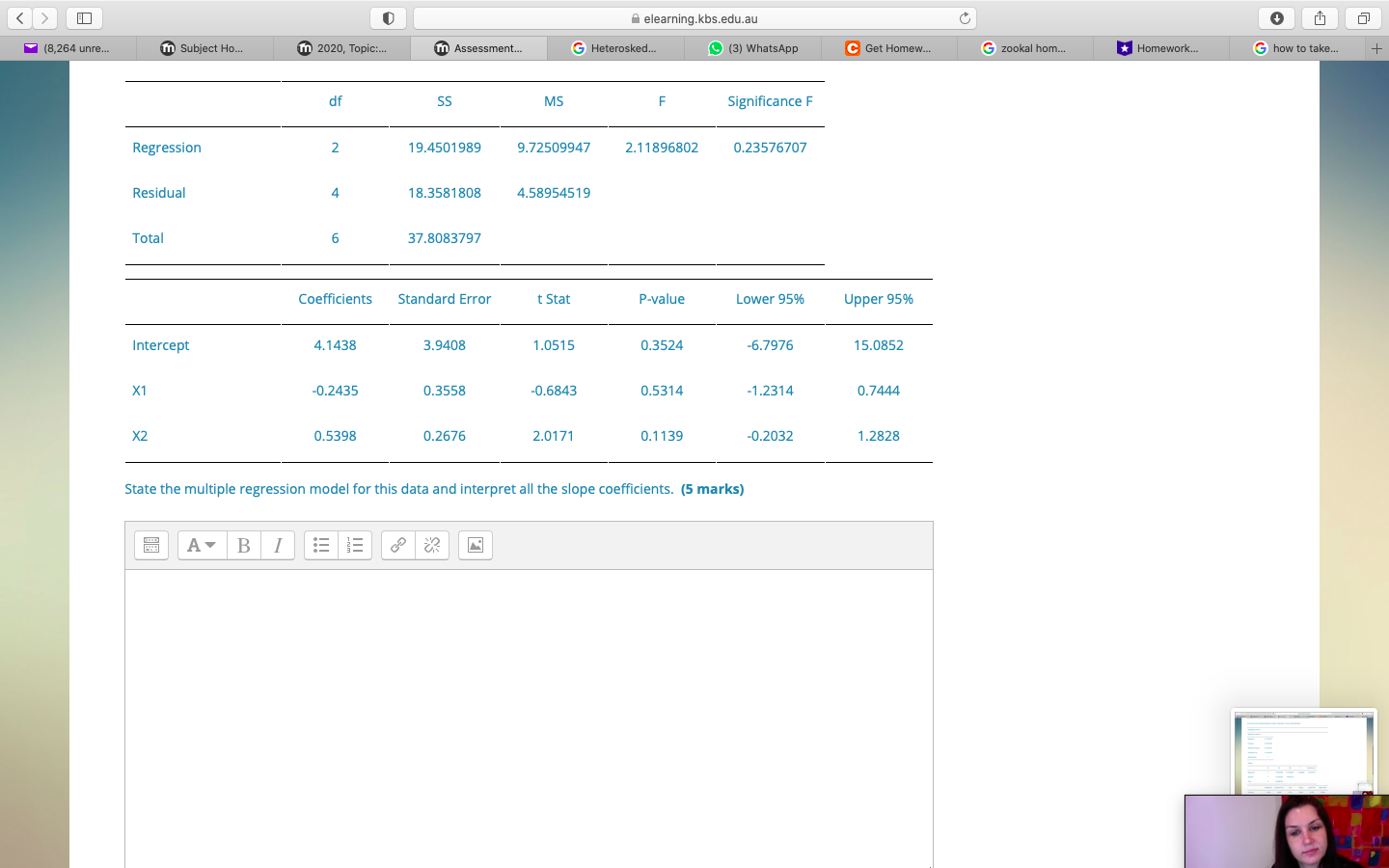The width and height of the screenshot is (1389, 868).
Task: Click the webcam video overlay
Action: (x=1287, y=831)
